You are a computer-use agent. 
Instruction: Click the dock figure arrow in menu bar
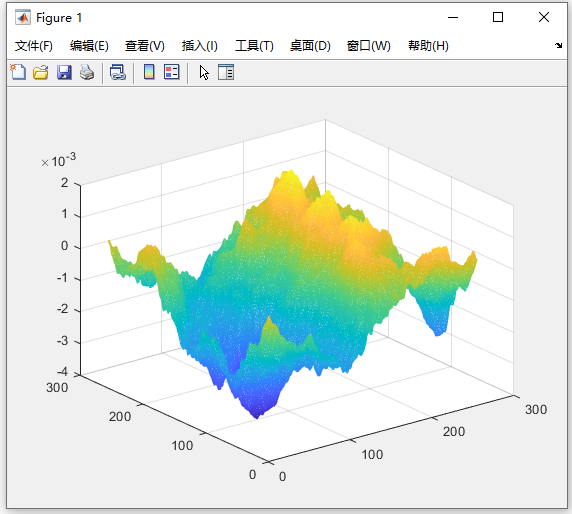[x=559, y=46]
